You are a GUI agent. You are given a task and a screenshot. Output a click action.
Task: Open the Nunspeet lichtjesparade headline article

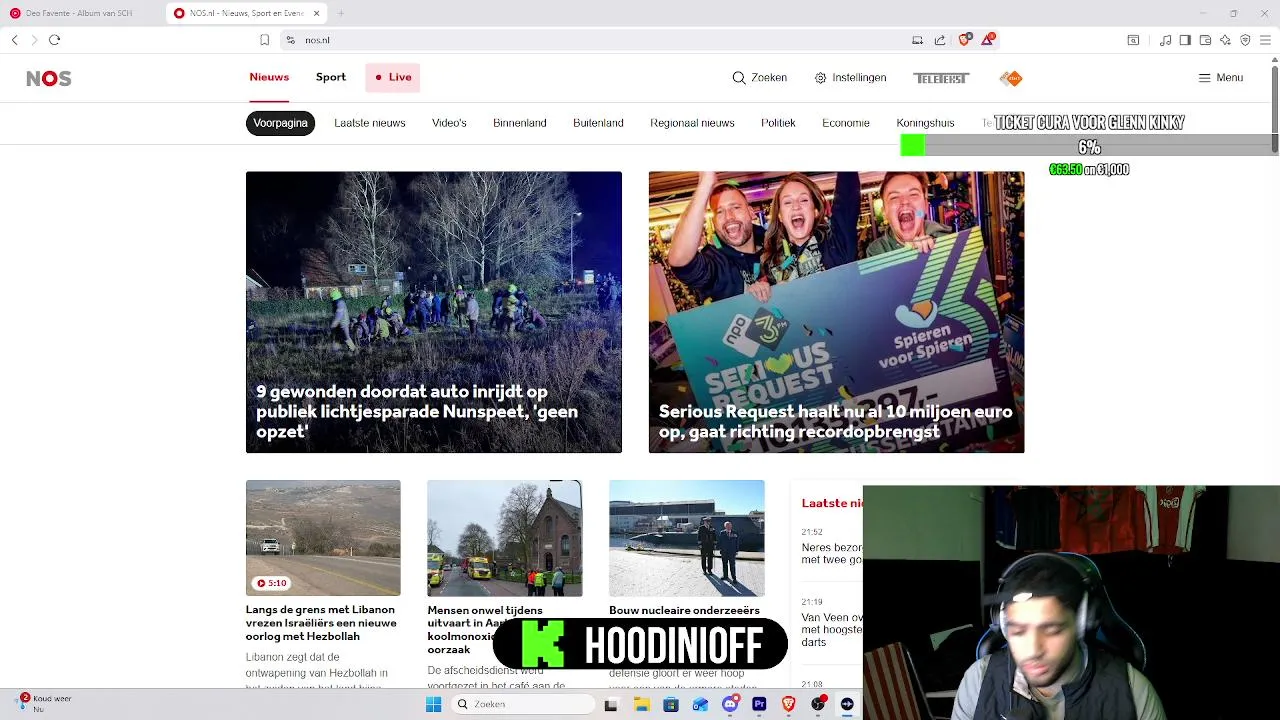click(x=434, y=312)
